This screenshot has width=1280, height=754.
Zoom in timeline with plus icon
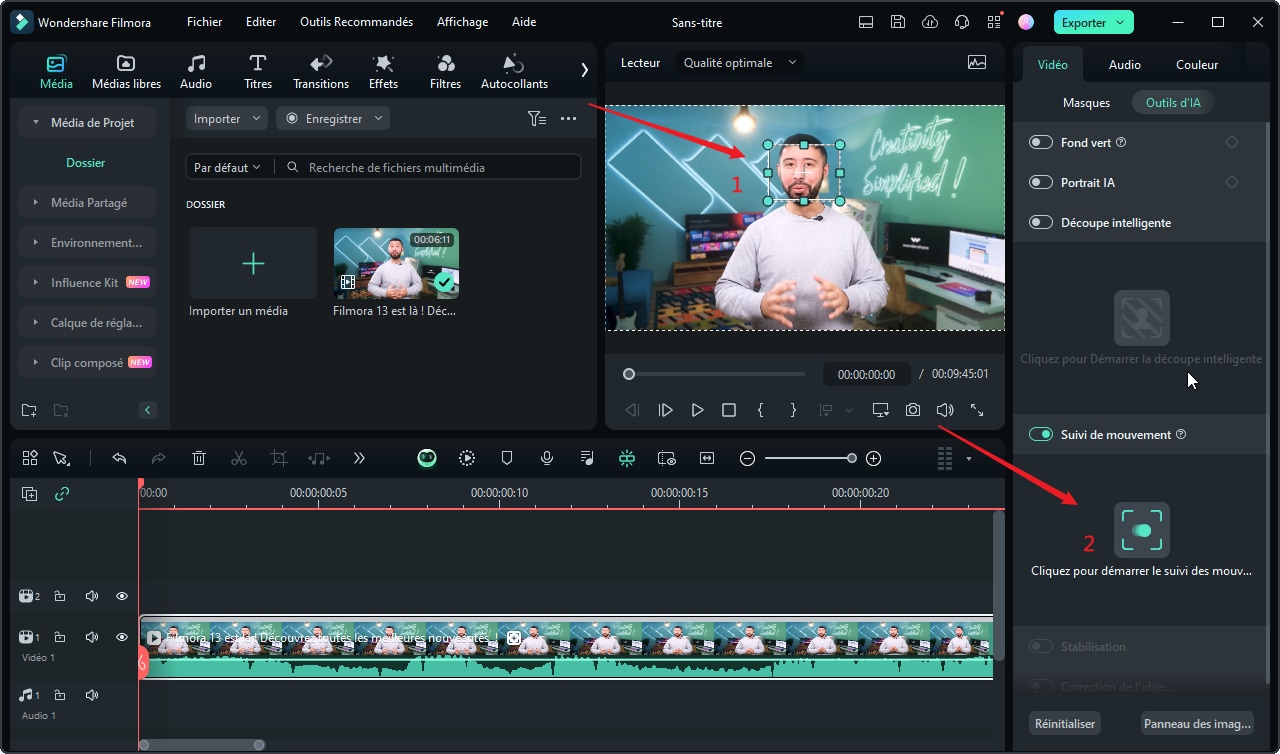(873, 458)
